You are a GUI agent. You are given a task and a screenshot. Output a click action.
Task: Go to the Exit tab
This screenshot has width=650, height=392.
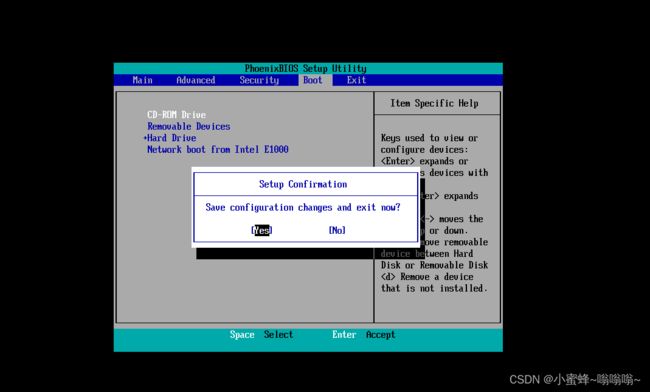pos(357,80)
